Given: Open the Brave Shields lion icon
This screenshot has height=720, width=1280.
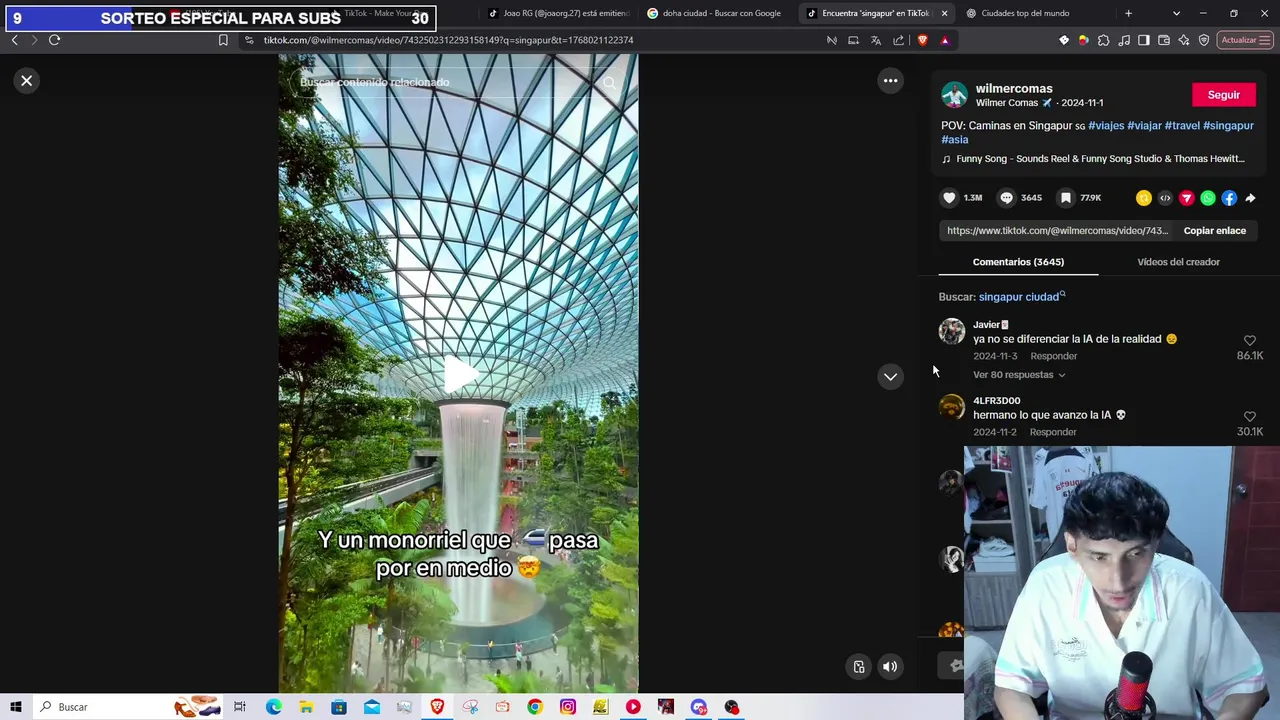Looking at the screenshot, I should (922, 40).
